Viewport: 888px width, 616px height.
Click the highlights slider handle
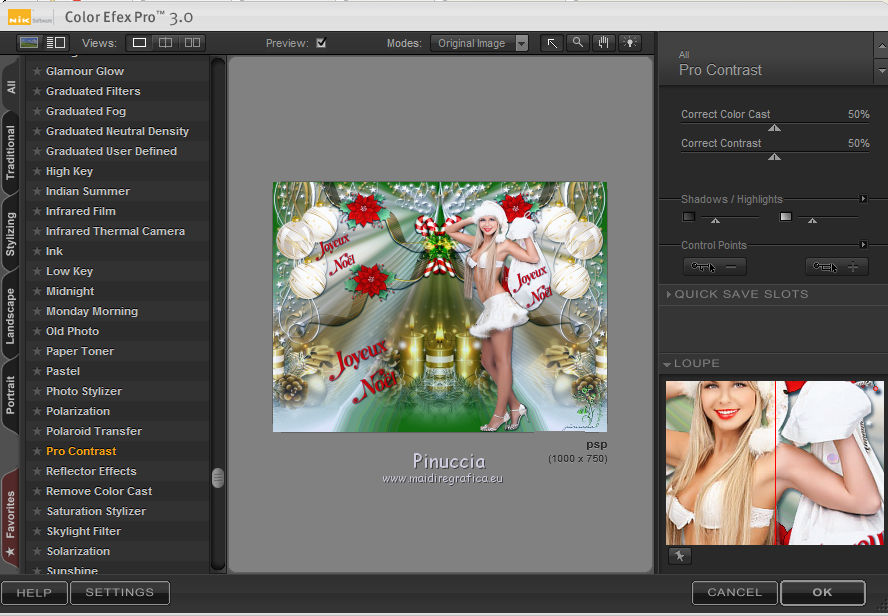[x=812, y=220]
